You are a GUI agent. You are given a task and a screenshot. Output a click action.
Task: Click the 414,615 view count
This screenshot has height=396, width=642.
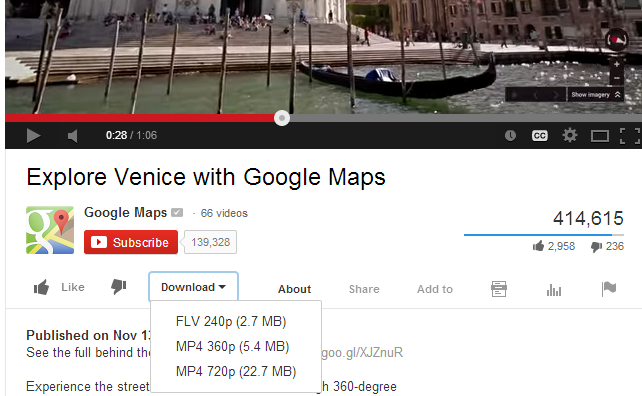click(x=588, y=219)
